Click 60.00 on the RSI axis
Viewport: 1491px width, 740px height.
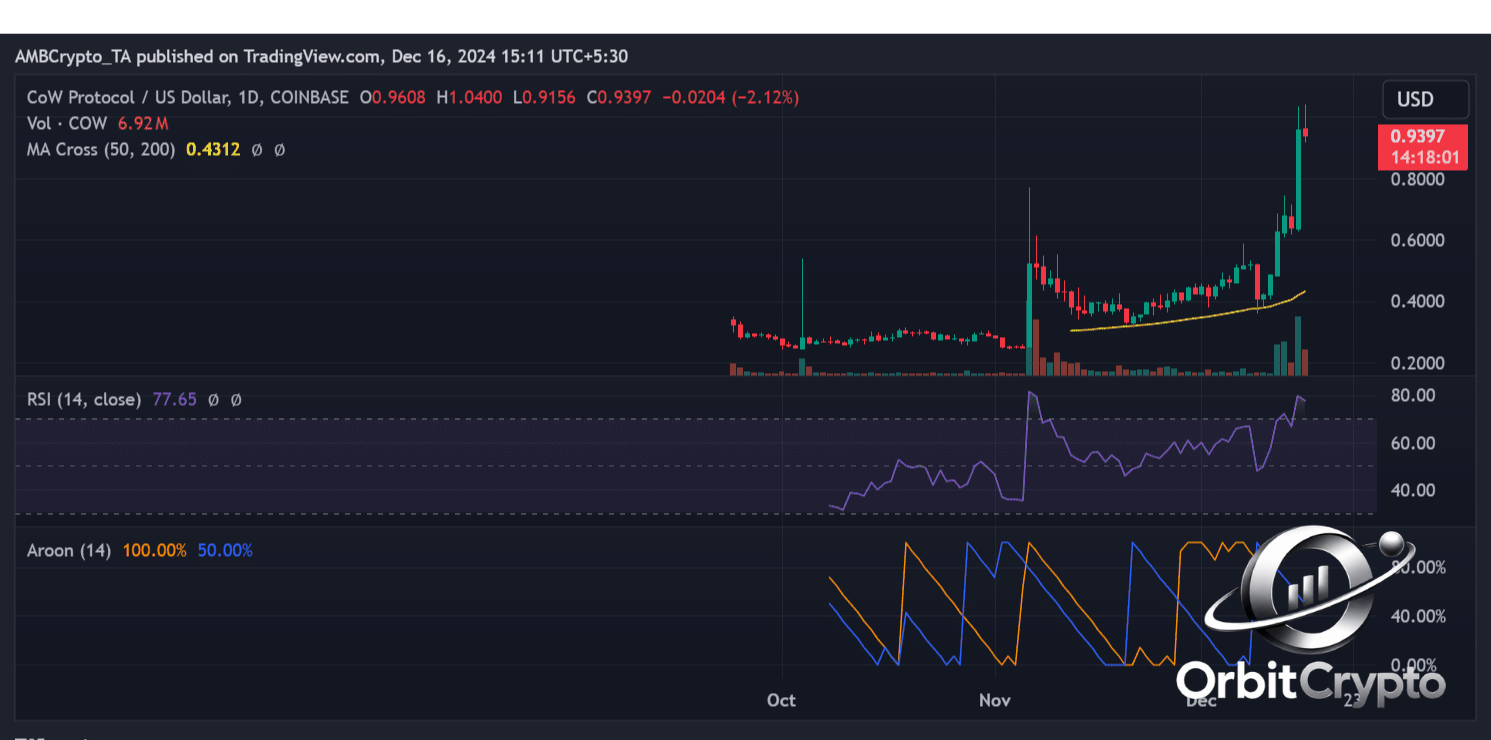click(1413, 443)
